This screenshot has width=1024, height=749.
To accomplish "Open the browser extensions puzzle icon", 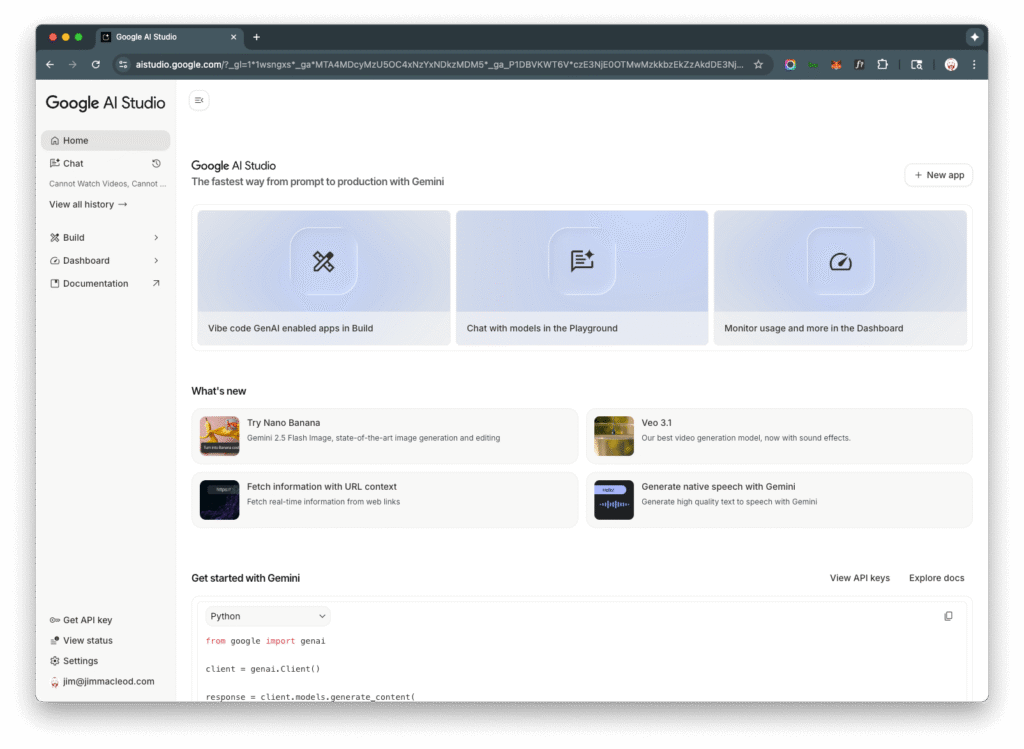I will coord(882,64).
